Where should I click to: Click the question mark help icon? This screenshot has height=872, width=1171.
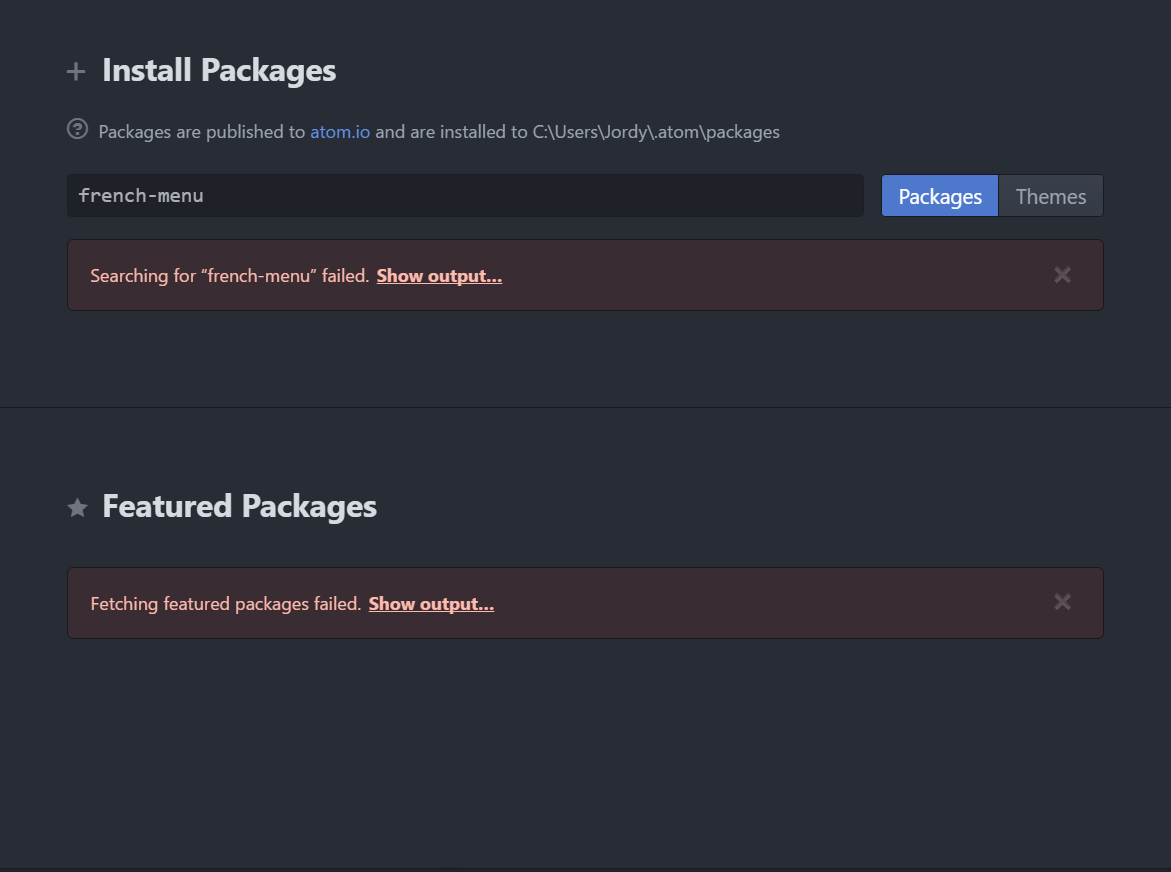coord(77,129)
